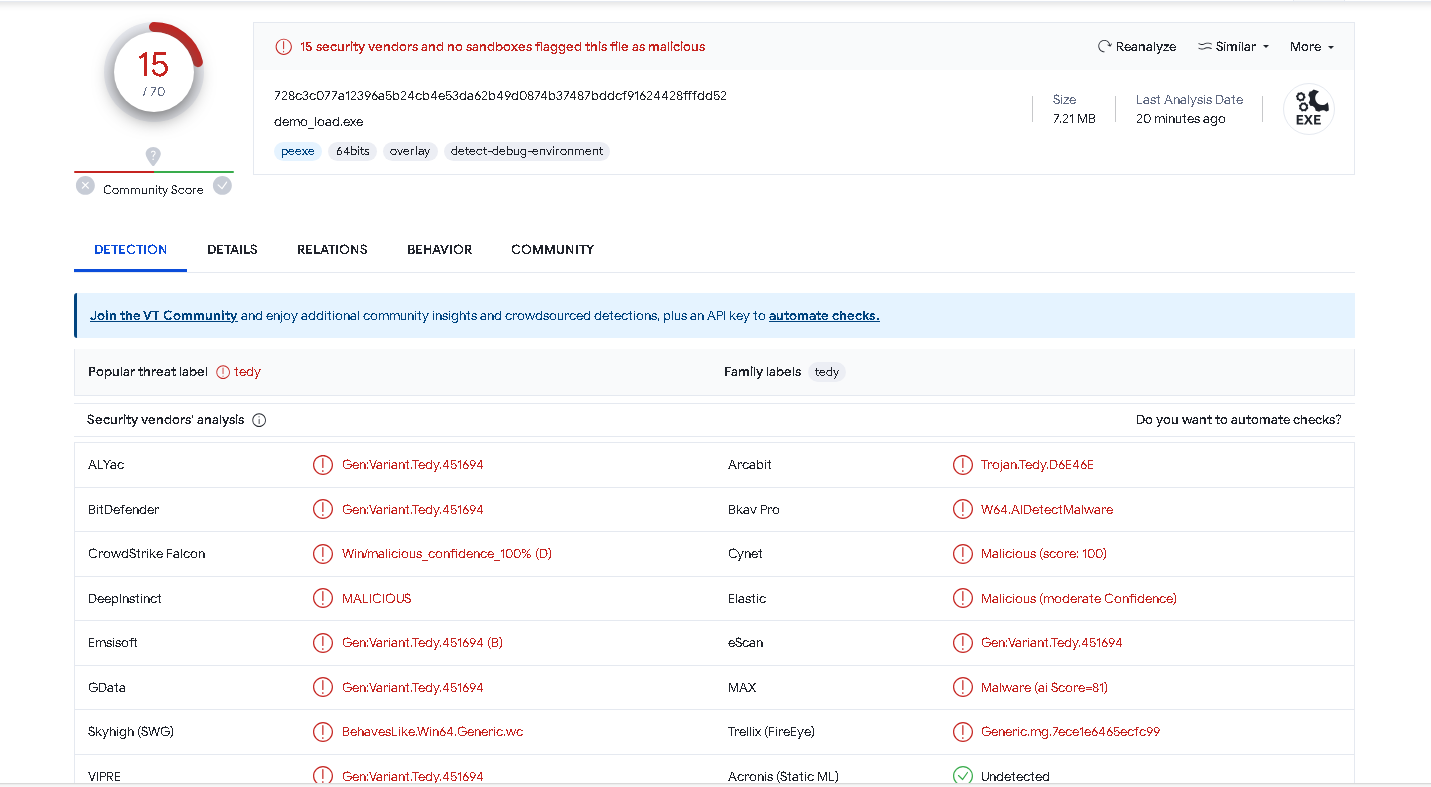Open the COMMUNITY tab
The width and height of the screenshot is (1431, 787).
pyautogui.click(x=552, y=250)
